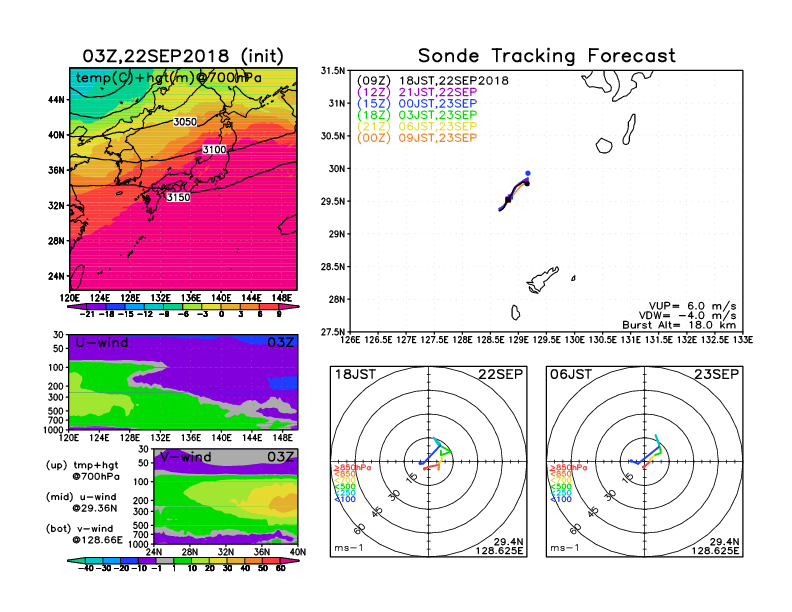Click "29.4N" in the 18JST hodograph

coord(509,542)
